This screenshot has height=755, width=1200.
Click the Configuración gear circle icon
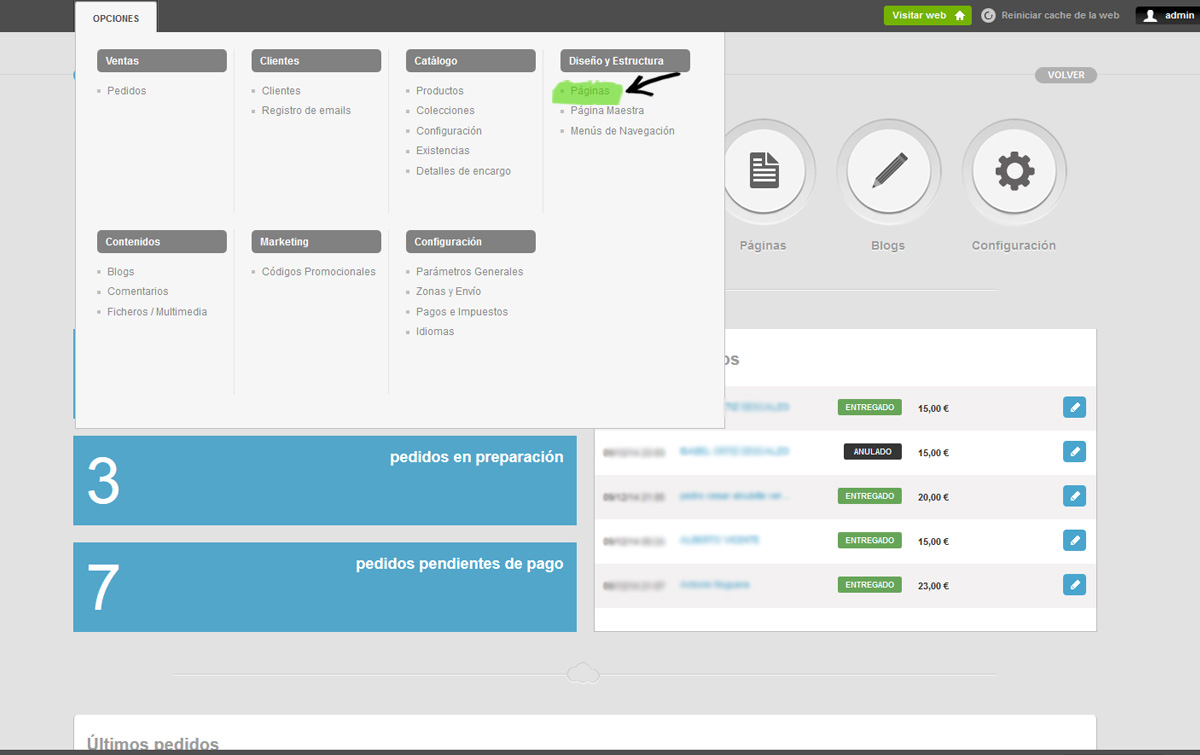pos(1014,171)
